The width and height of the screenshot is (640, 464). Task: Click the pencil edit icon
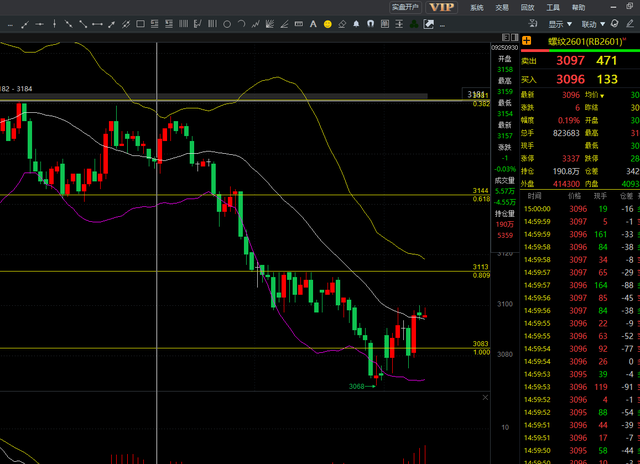coord(630,24)
